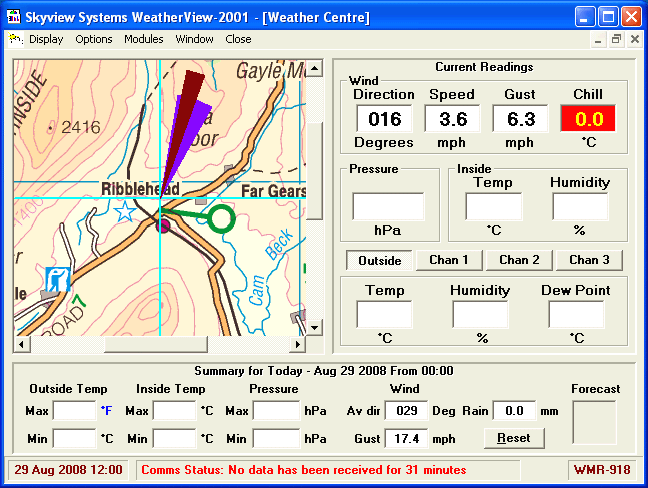Click the Reset button in summary
Viewport: 648px width, 488px height.
[514, 438]
